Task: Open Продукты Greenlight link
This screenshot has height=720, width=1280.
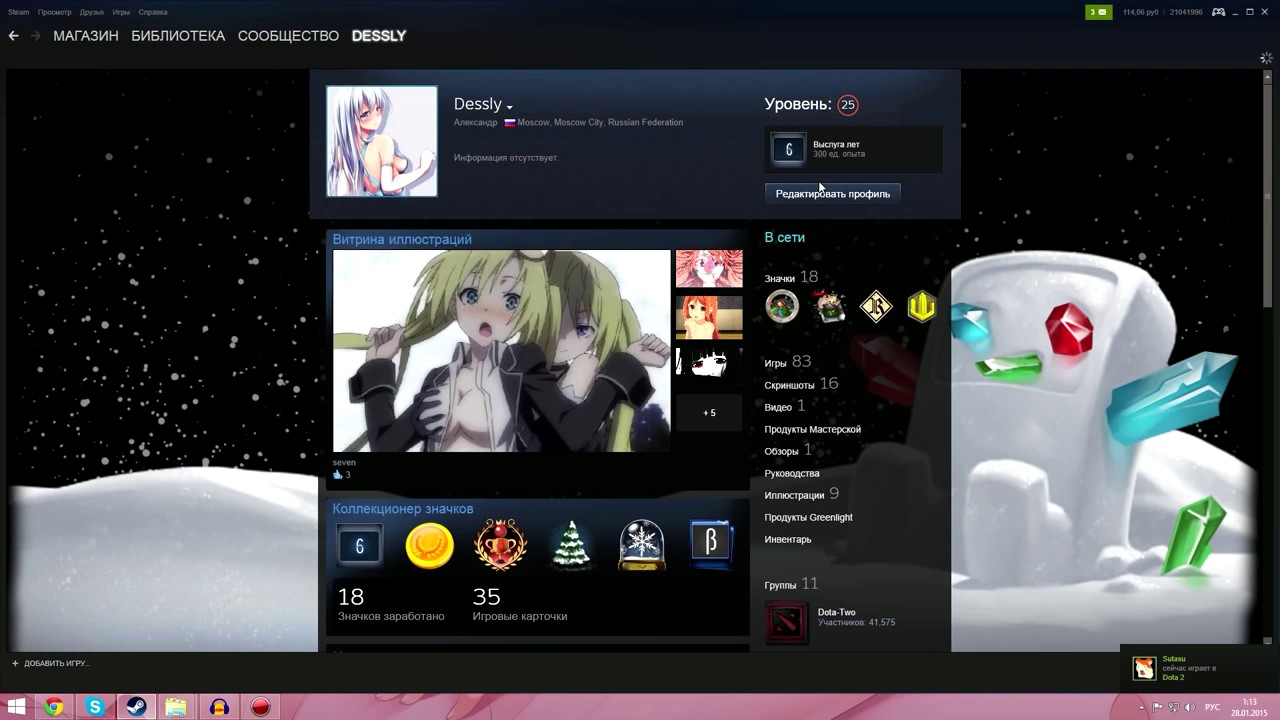Action: pyautogui.click(x=808, y=517)
